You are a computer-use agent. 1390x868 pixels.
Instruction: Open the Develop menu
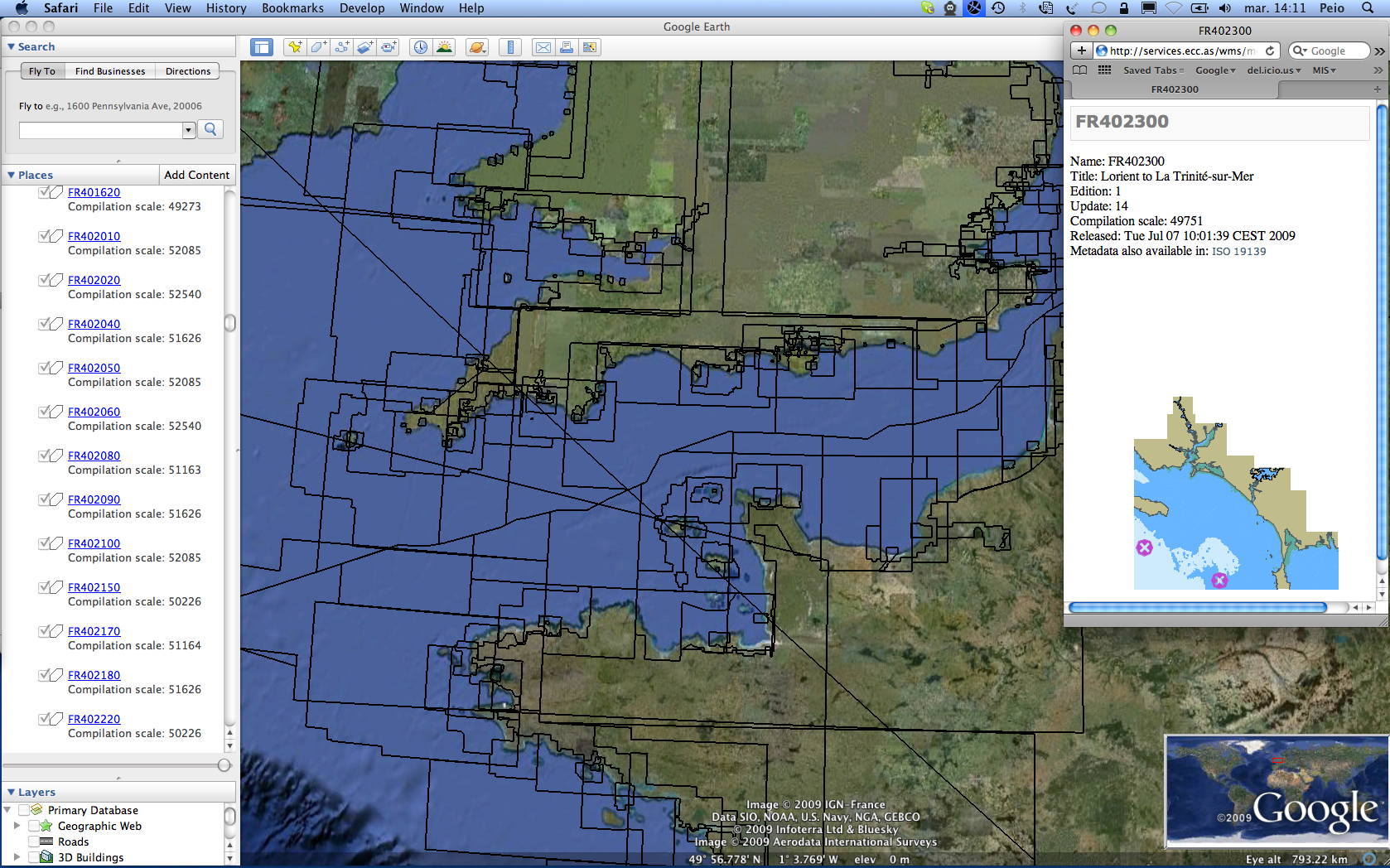point(362,8)
